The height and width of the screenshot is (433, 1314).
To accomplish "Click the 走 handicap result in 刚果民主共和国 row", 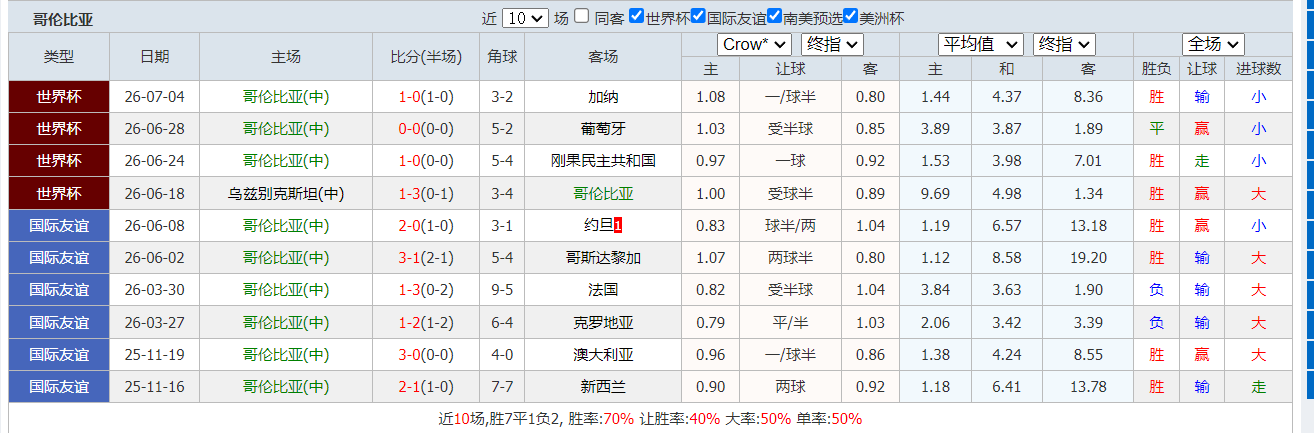I will click(1202, 161).
